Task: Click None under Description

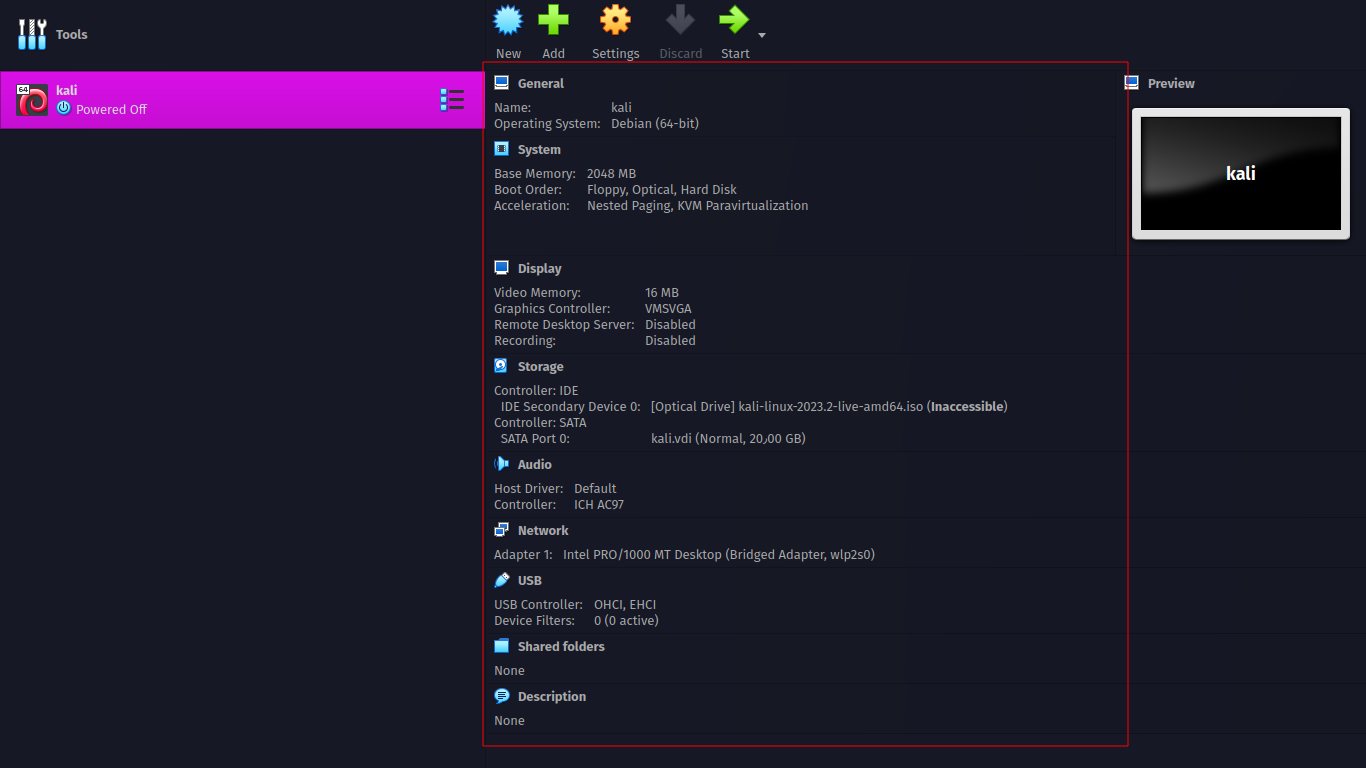Action: [509, 721]
